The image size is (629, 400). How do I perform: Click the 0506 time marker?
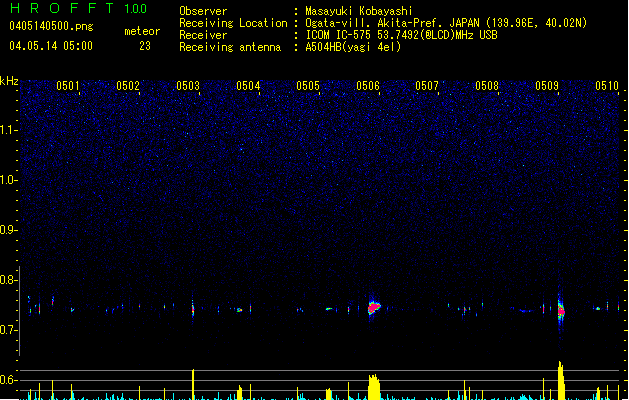[x=368, y=86]
